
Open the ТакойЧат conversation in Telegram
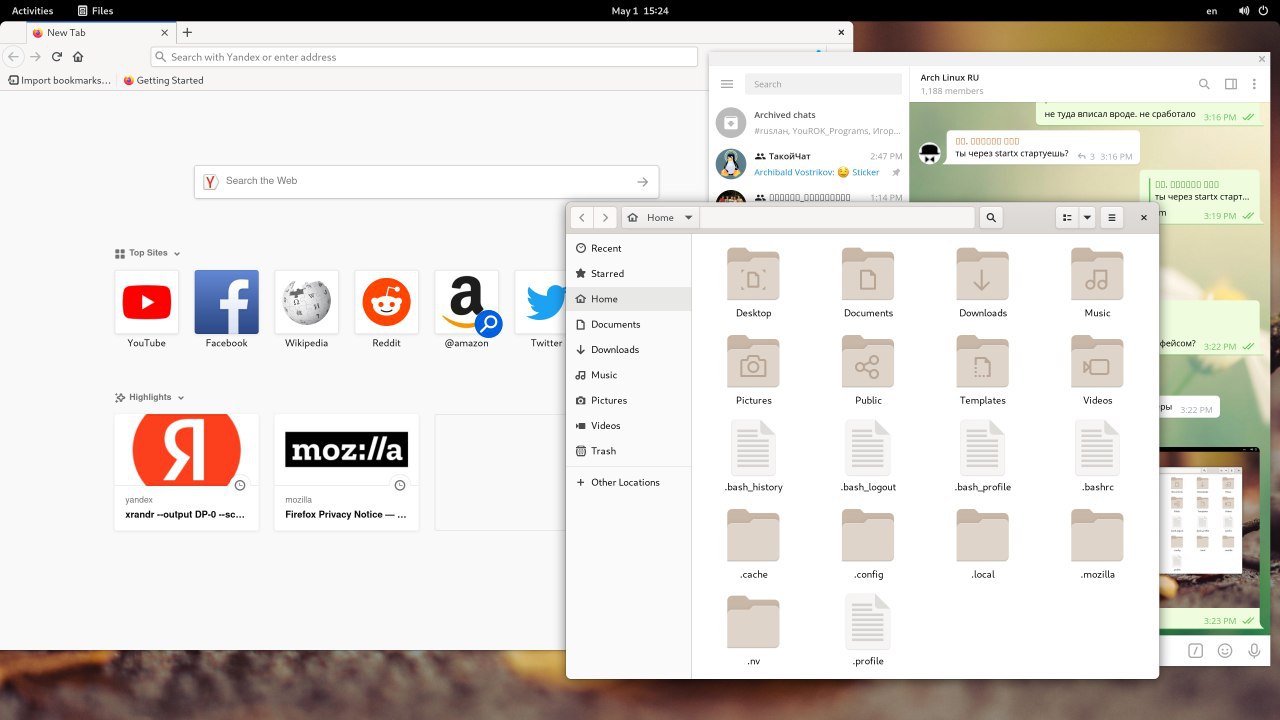tap(809, 164)
